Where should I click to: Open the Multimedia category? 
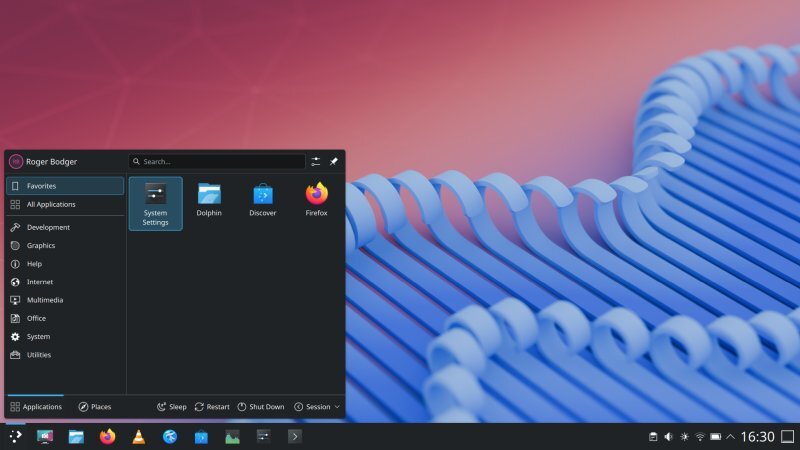[x=65, y=300]
